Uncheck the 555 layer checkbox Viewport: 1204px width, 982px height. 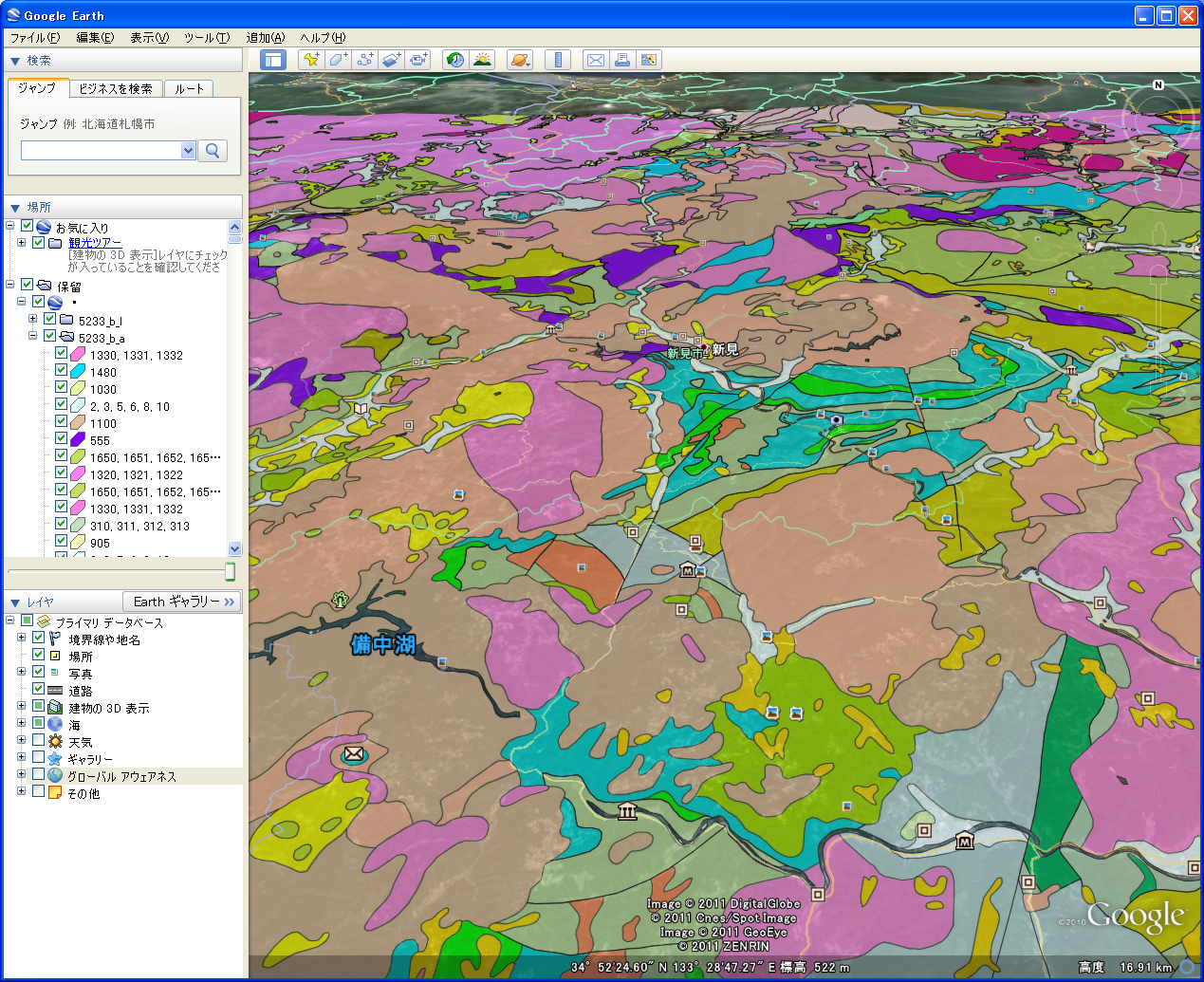pyautogui.click(x=62, y=439)
